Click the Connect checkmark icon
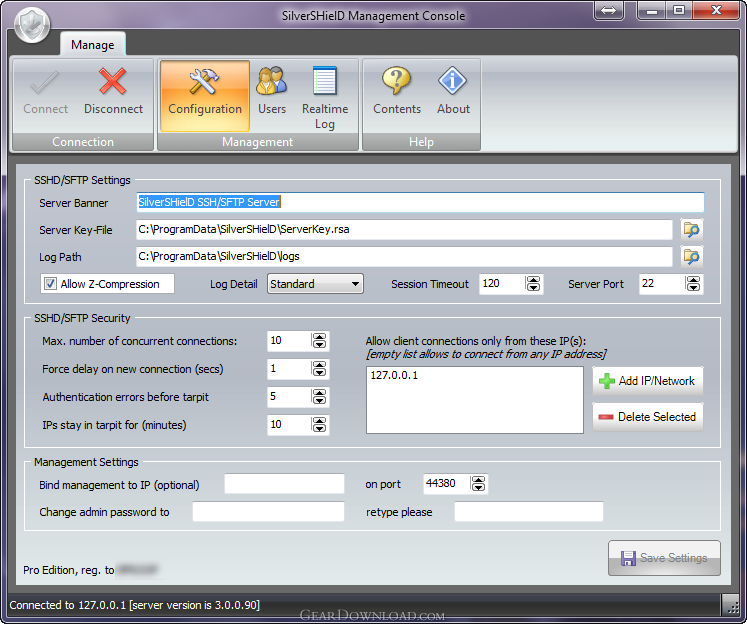 (x=45, y=83)
